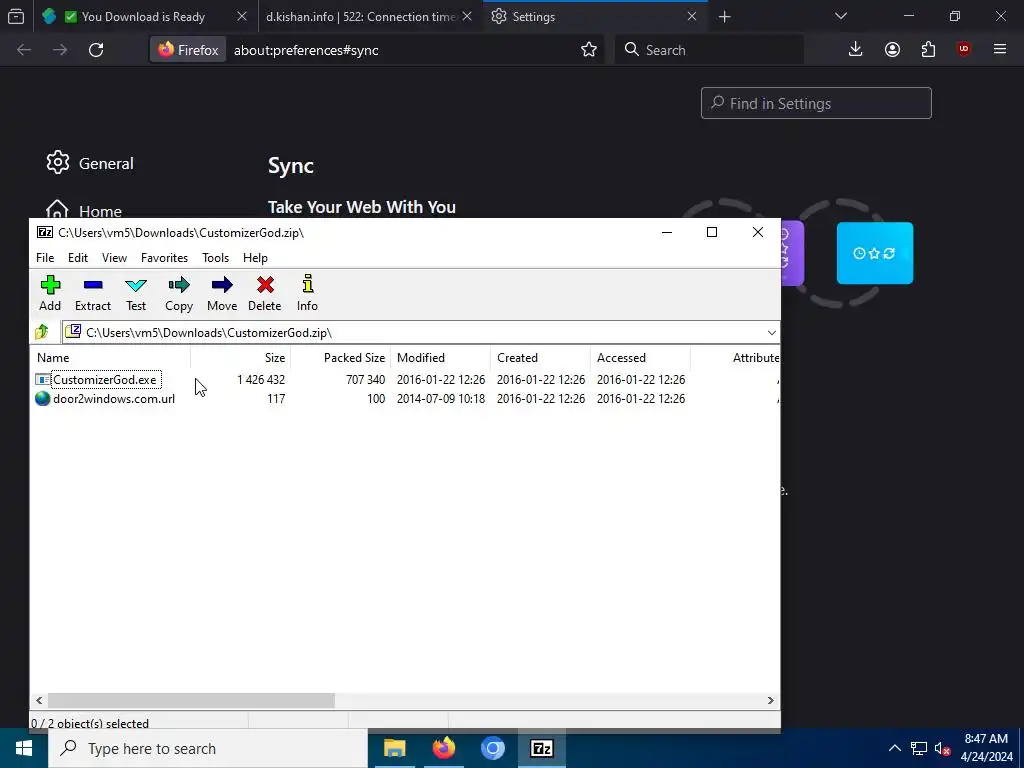Click the horizontal scrollbar thumb in 7-Zip
Screen dimensions: 1024x768
(191, 700)
